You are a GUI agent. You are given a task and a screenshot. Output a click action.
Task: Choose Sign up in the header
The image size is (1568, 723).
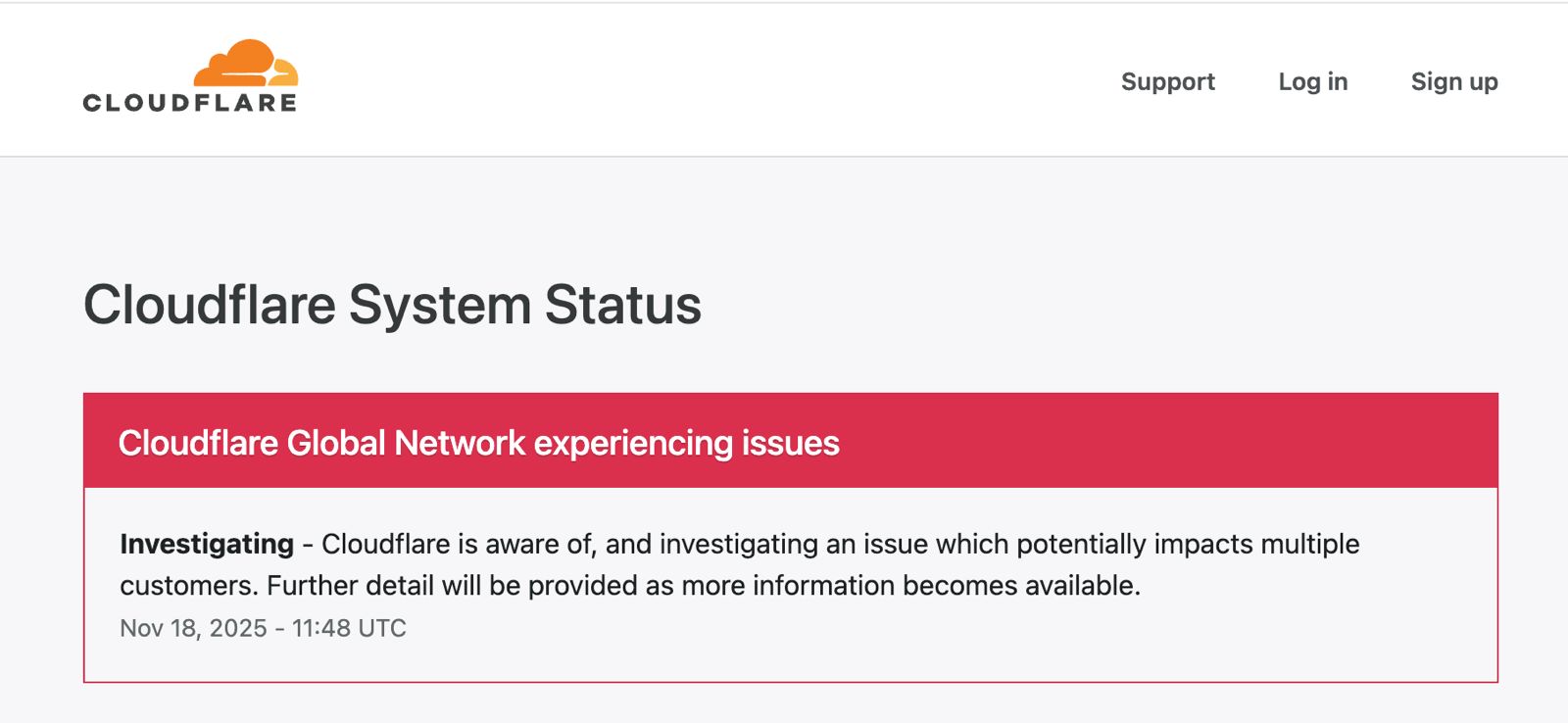tap(1453, 81)
